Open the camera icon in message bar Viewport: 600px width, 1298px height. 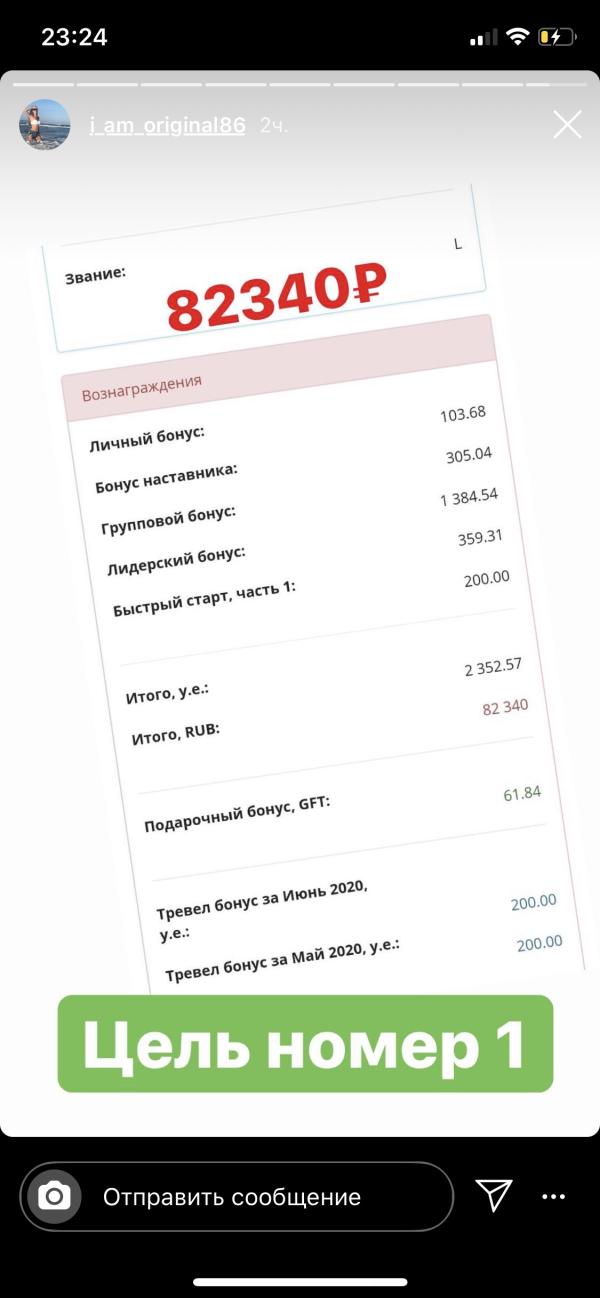(x=54, y=1196)
